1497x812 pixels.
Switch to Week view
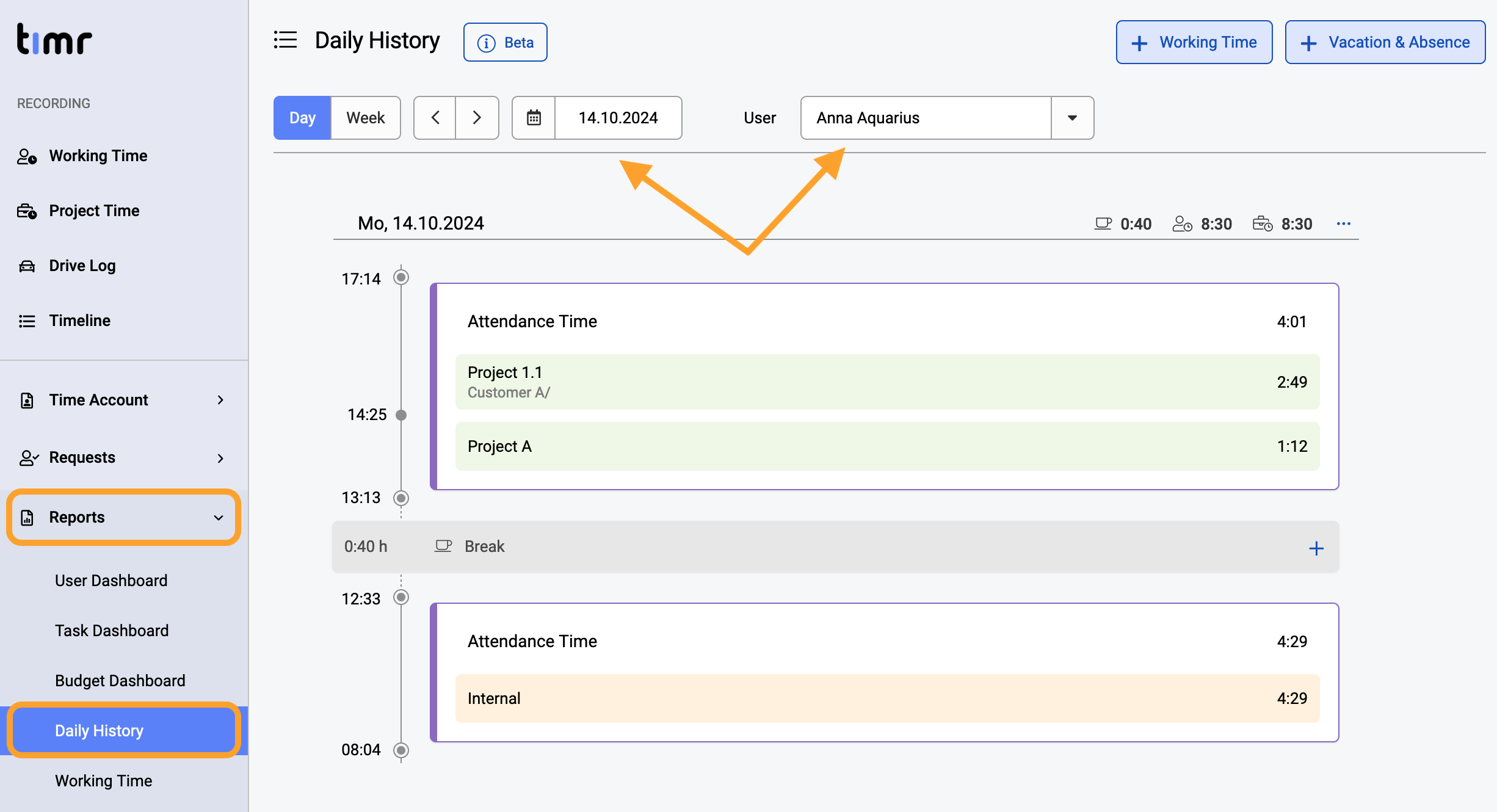pos(366,118)
